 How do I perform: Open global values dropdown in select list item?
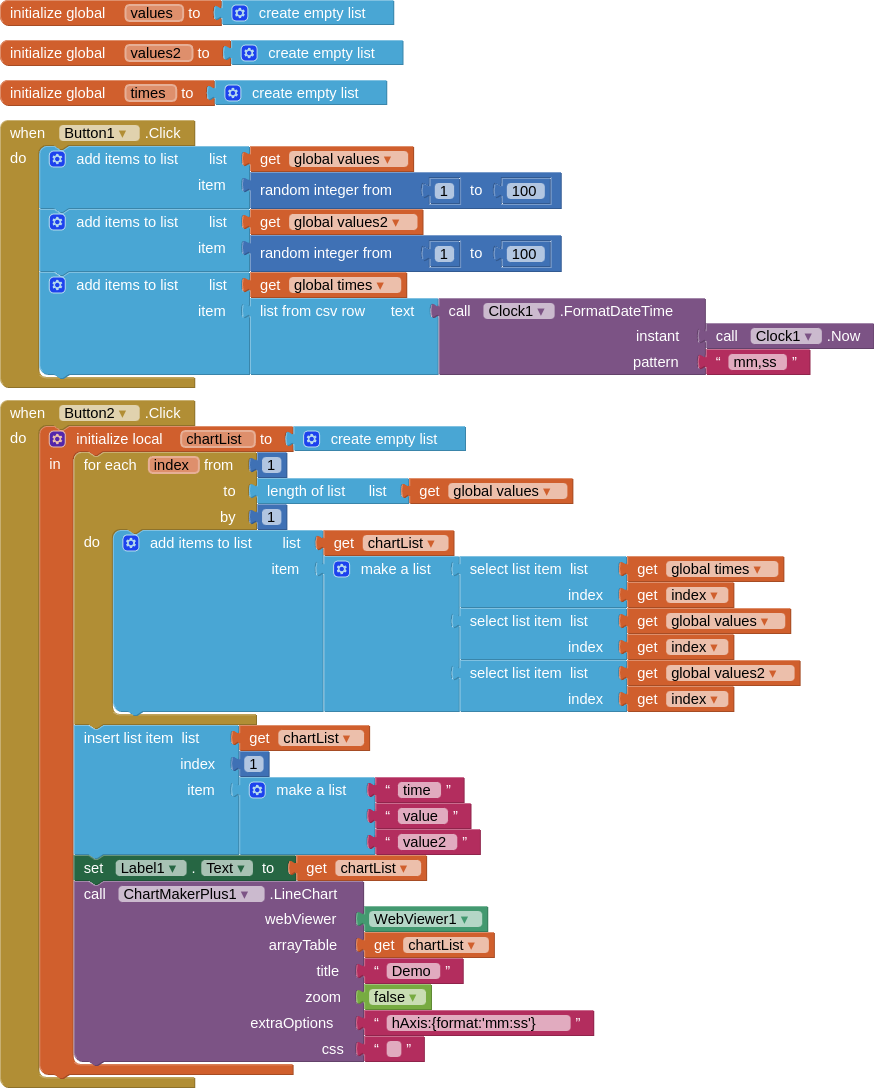(x=726, y=621)
